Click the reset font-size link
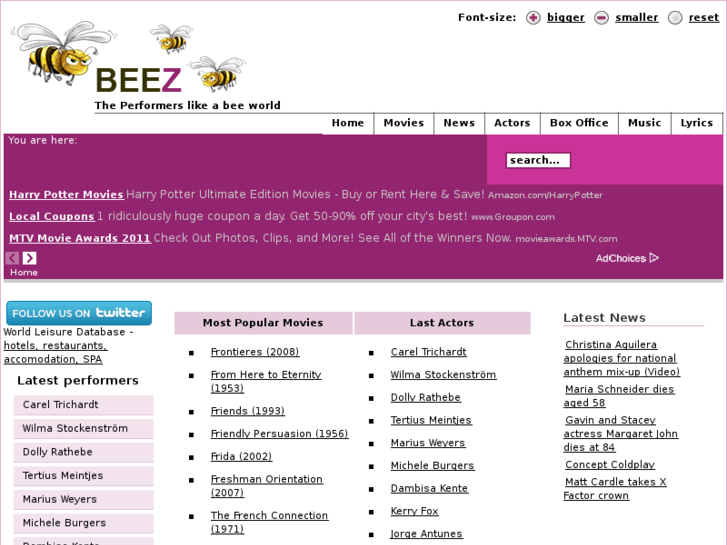Image resolution: width=727 pixels, height=545 pixels. point(703,18)
